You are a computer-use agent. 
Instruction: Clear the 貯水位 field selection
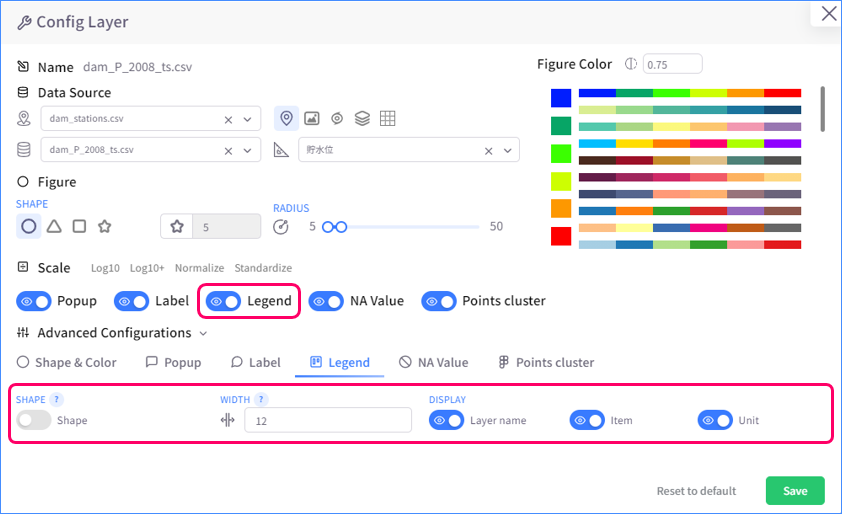[x=488, y=151]
